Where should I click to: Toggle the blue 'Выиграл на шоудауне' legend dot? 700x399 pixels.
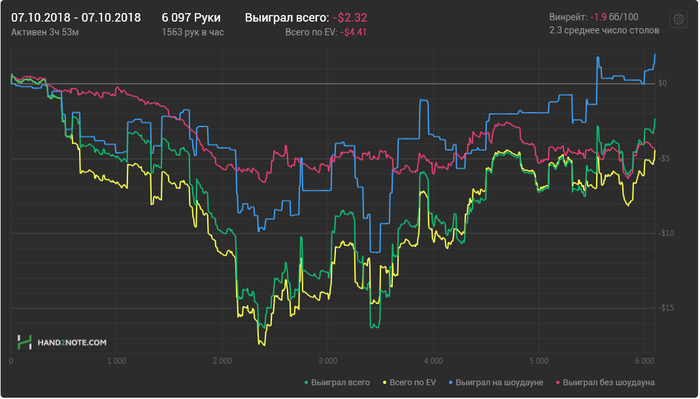point(450,382)
